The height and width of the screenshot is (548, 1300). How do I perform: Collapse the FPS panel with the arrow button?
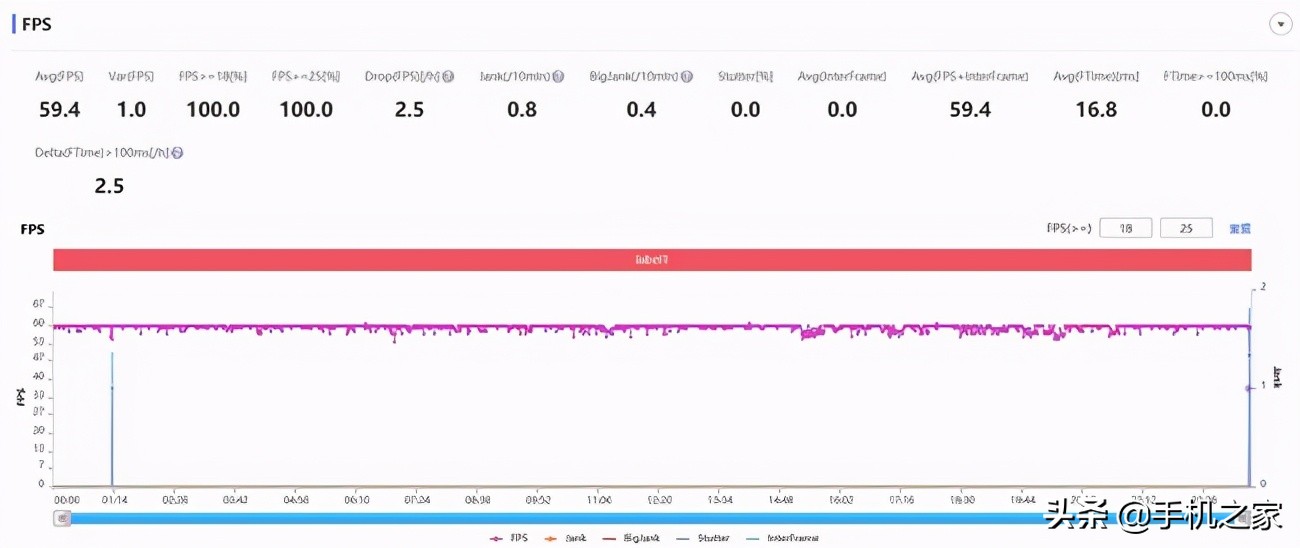point(1280,24)
